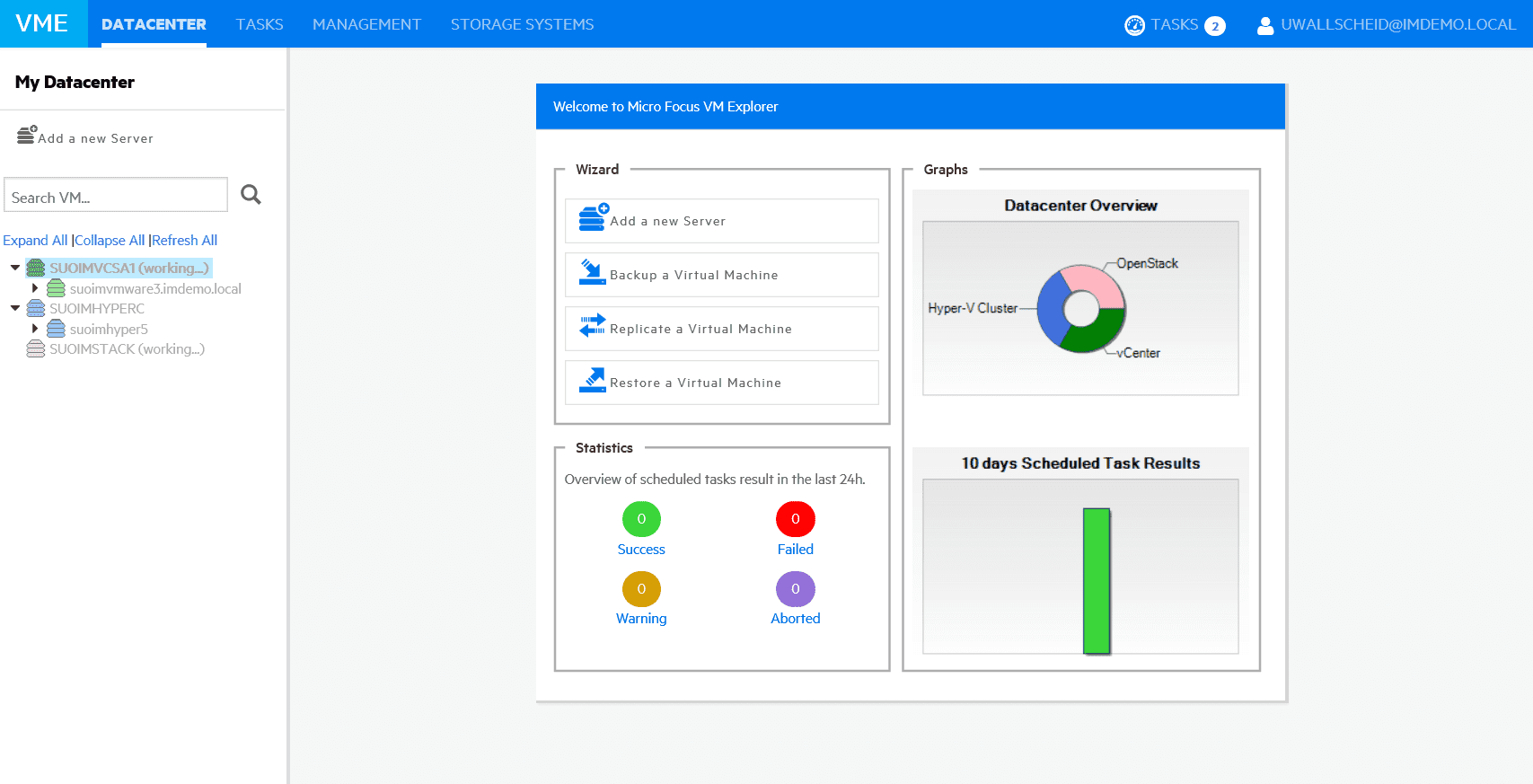The height and width of the screenshot is (784, 1533).
Task: Click the suoimvmware3 host icon
Action: pyautogui.click(x=56, y=288)
